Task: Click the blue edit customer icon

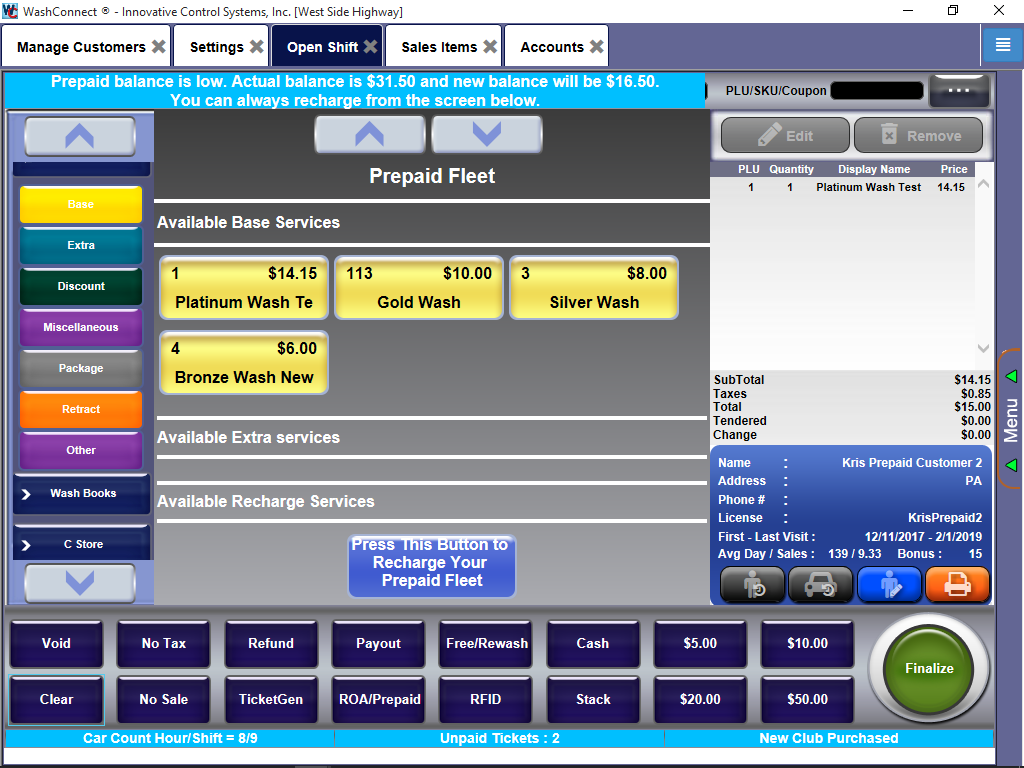Action: [x=889, y=585]
